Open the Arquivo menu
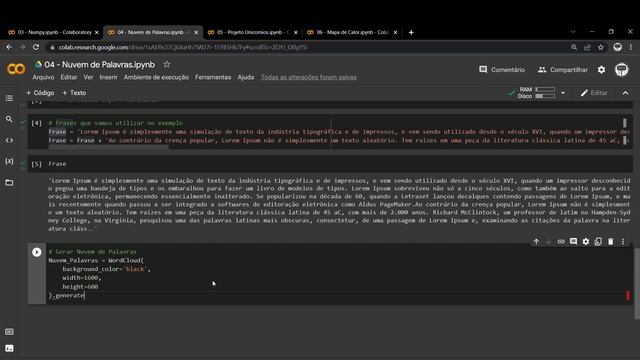 (43, 77)
